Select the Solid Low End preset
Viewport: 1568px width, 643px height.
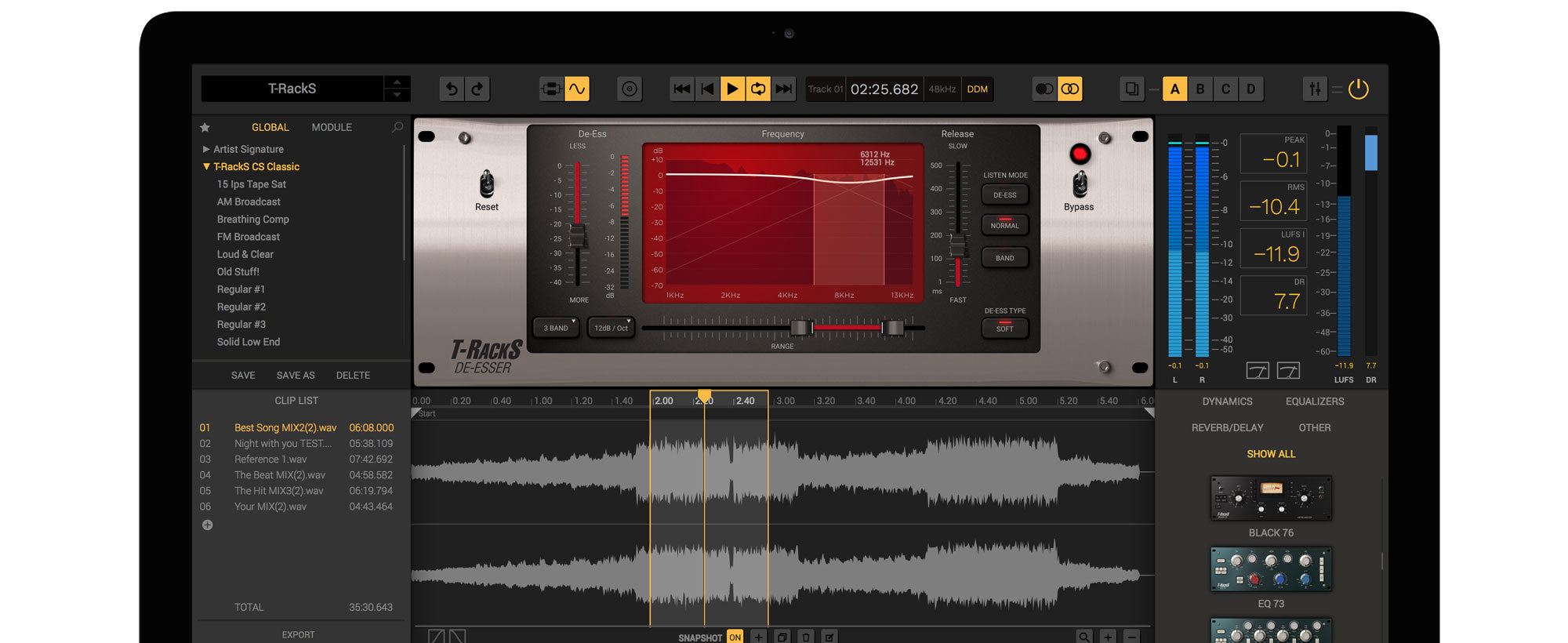coord(248,342)
